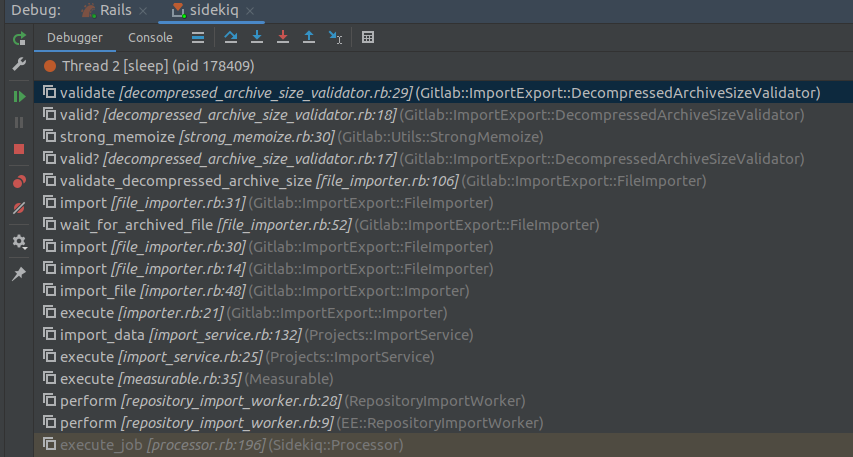Select valid? frame at validator.rb:17
Image resolution: width=853 pixels, height=457 pixels.
tap(443, 159)
